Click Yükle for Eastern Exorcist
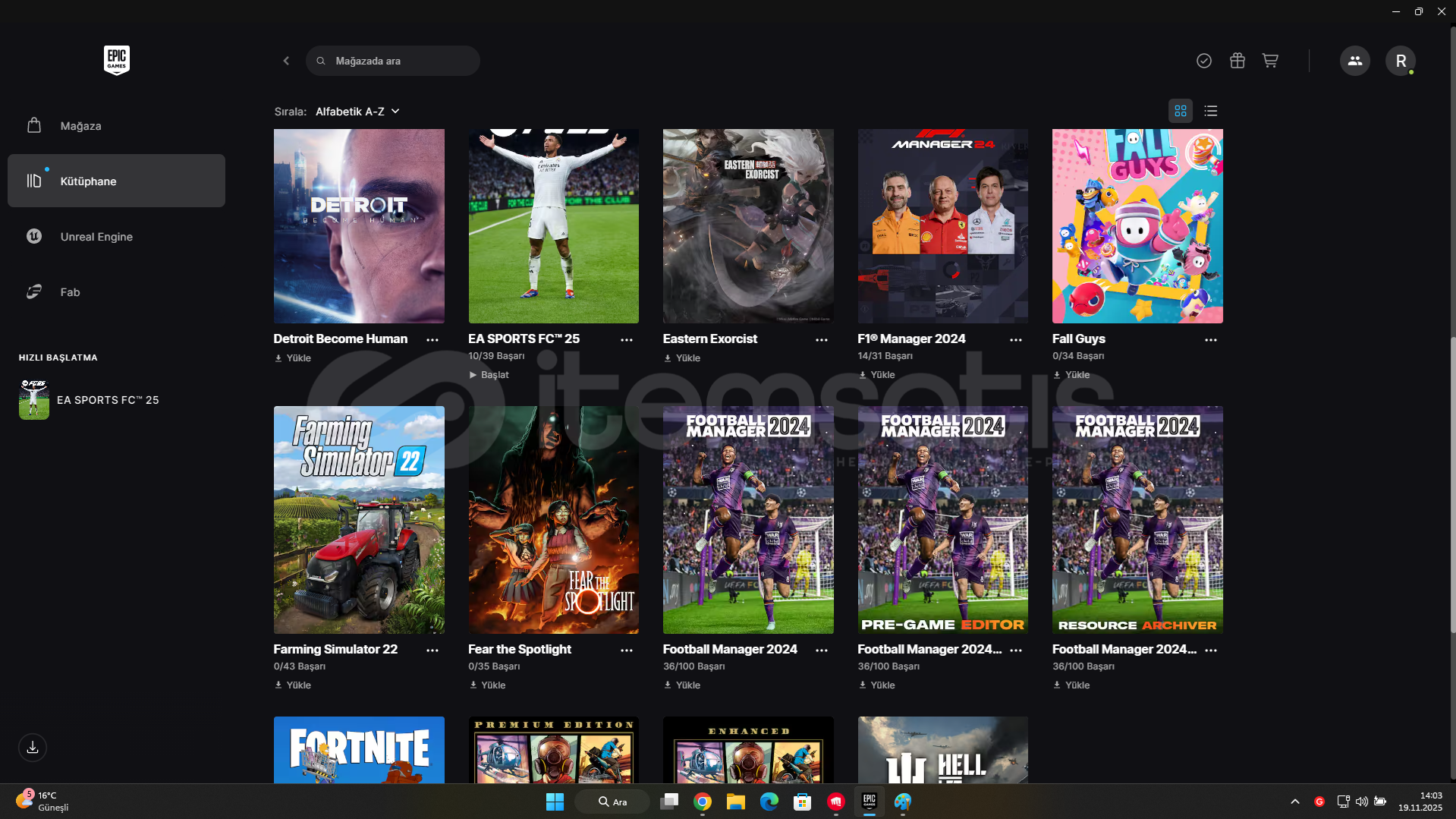The width and height of the screenshot is (1456, 819). (682, 358)
